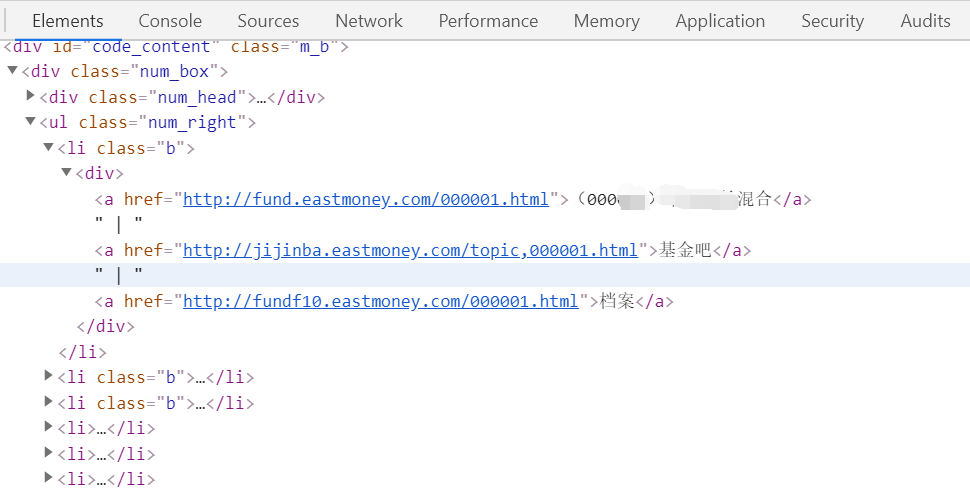The width and height of the screenshot is (970, 491).
Task: Collapse the ul class num_right node
Action: point(30,121)
